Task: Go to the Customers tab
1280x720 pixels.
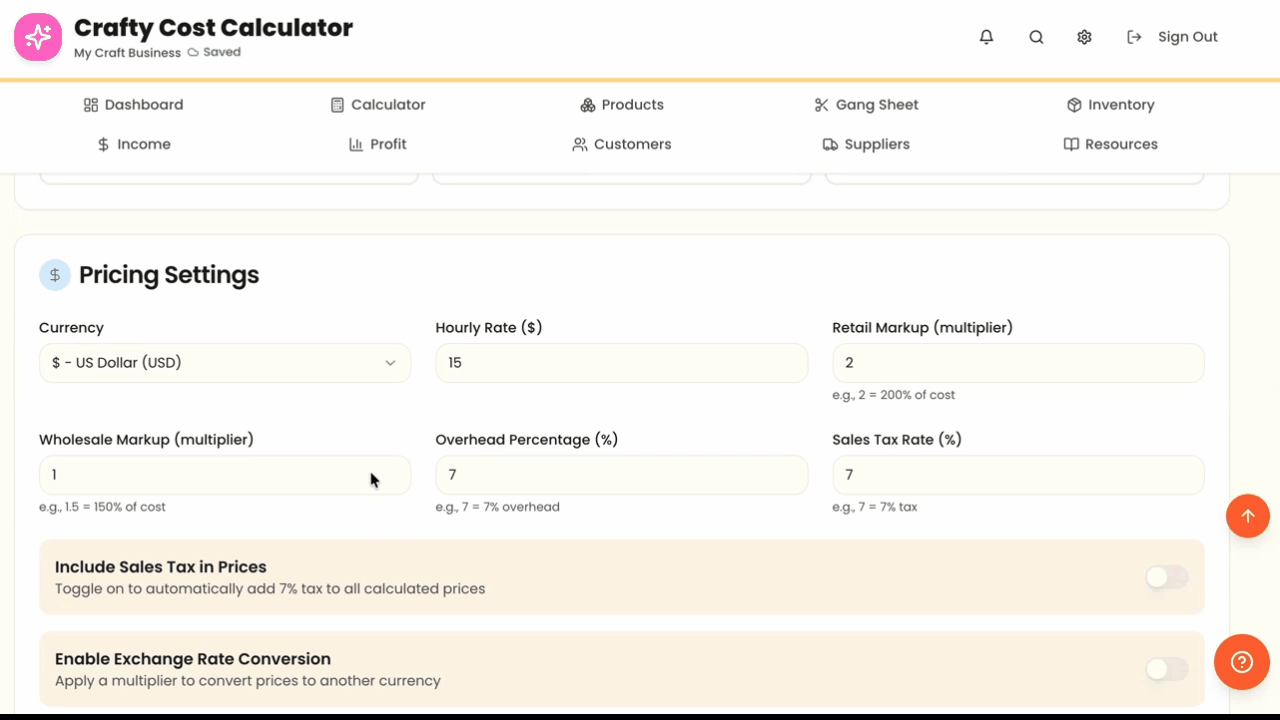Action: 622,144
